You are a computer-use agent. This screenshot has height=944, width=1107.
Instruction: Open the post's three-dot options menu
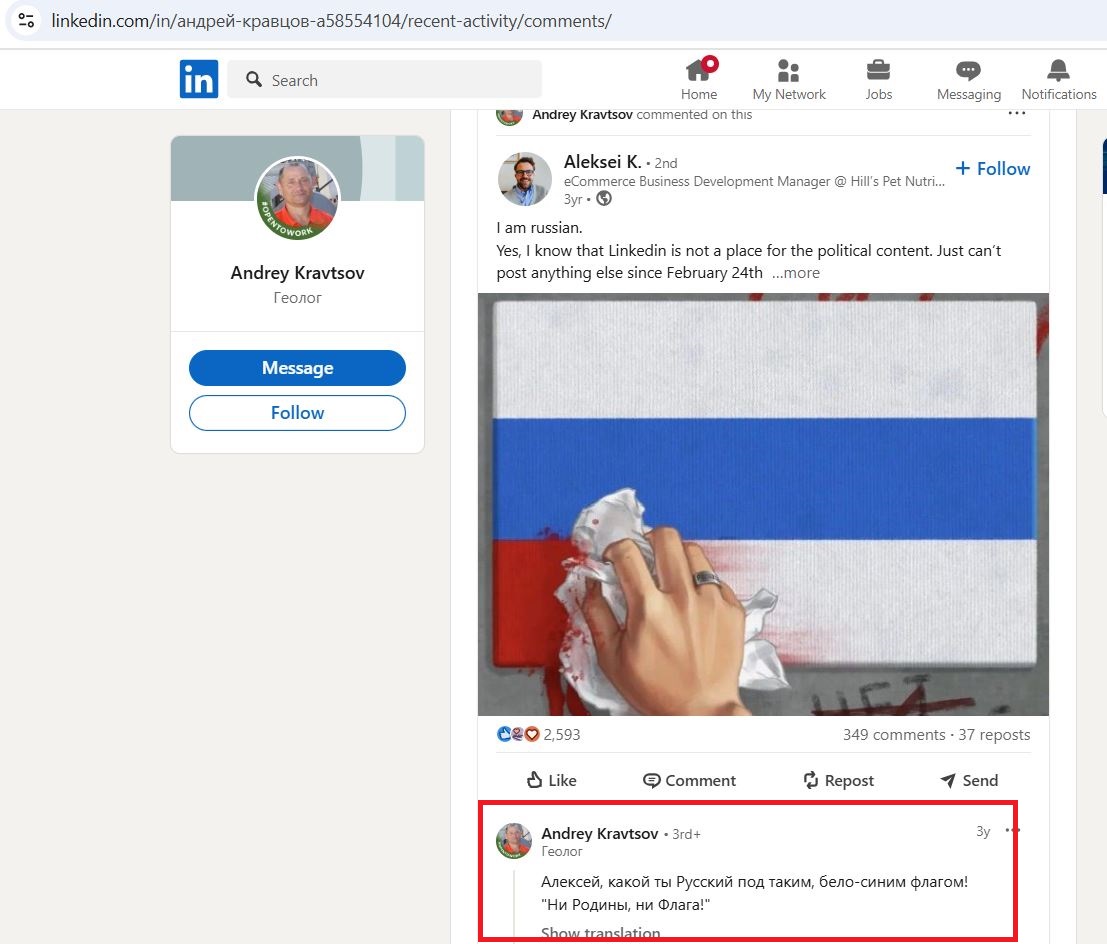pyautogui.click(x=1017, y=113)
